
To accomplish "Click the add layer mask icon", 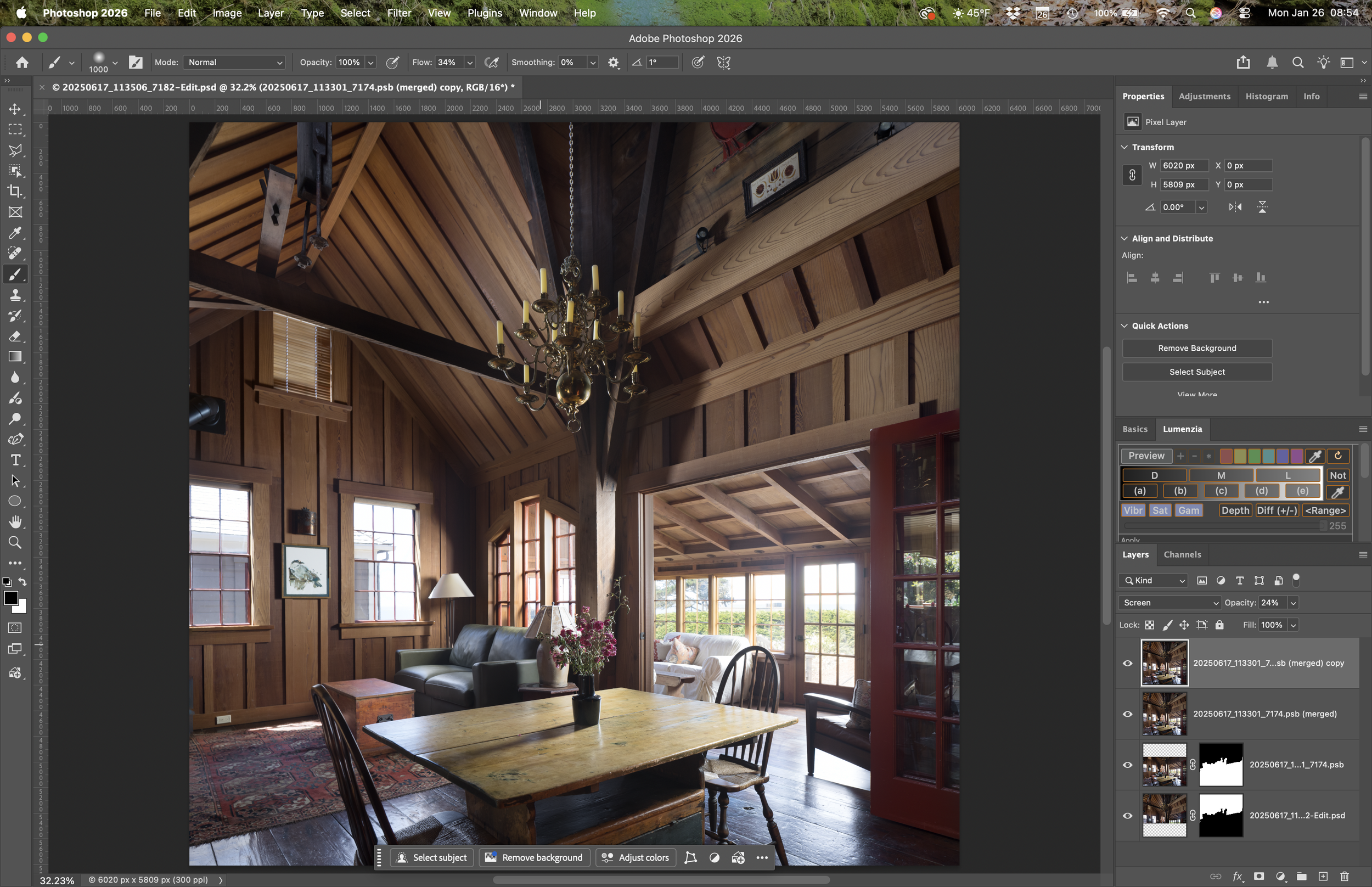I will (x=1258, y=876).
